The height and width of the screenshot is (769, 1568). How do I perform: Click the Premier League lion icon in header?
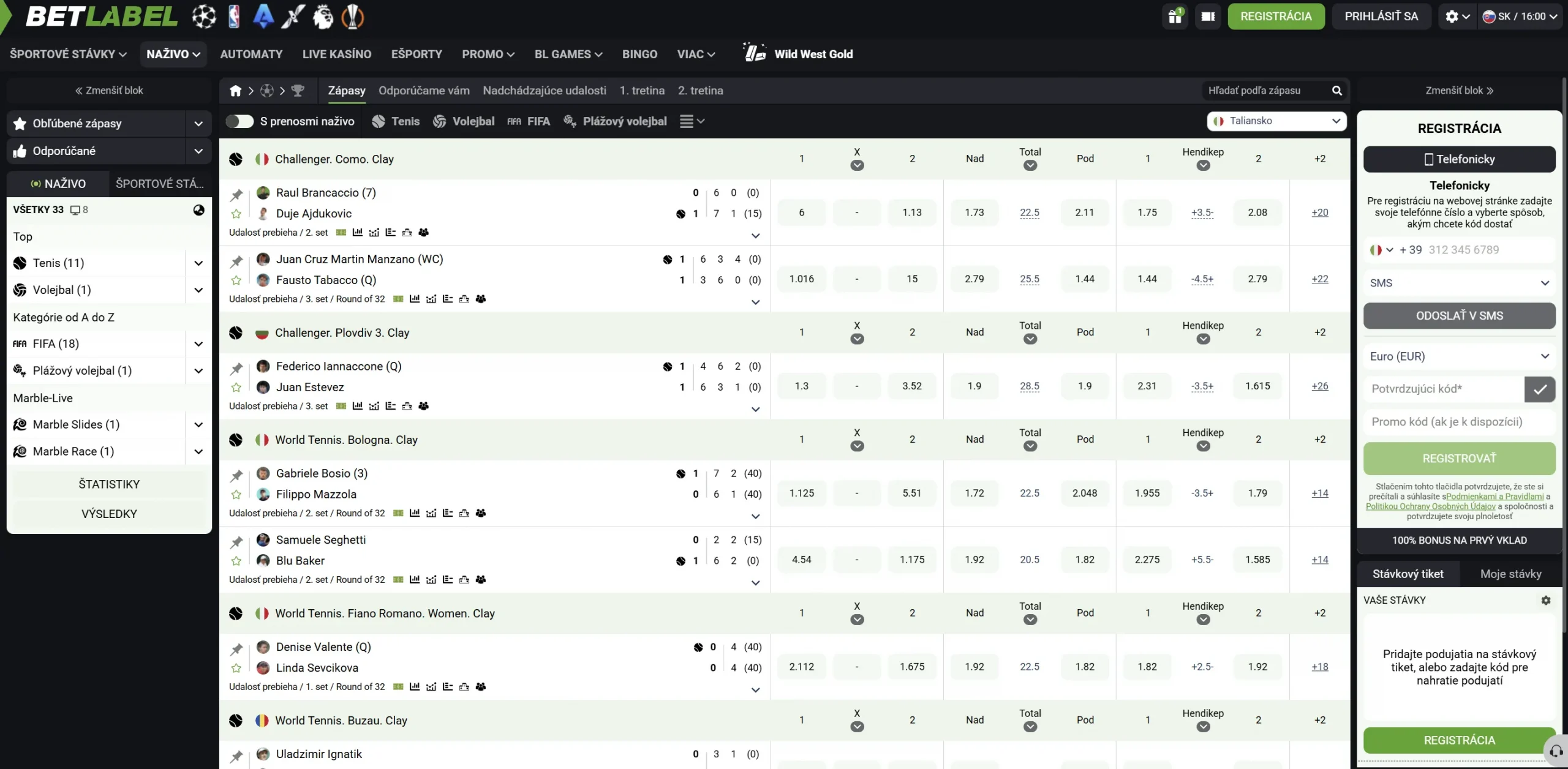click(323, 17)
